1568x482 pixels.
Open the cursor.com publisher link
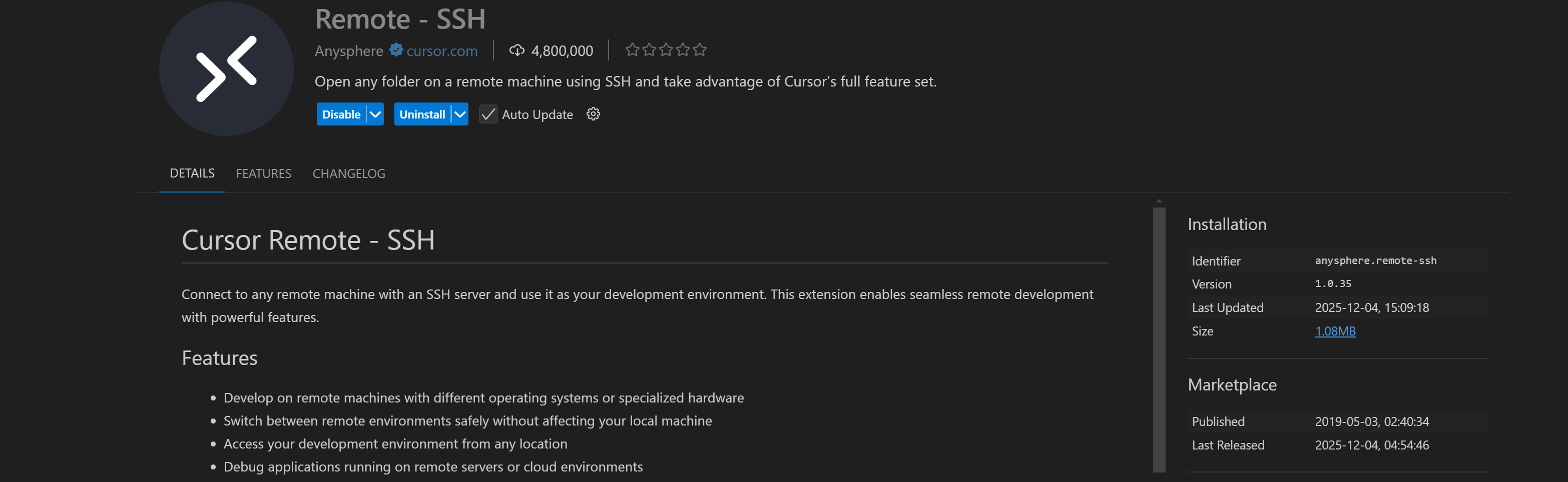tap(442, 51)
